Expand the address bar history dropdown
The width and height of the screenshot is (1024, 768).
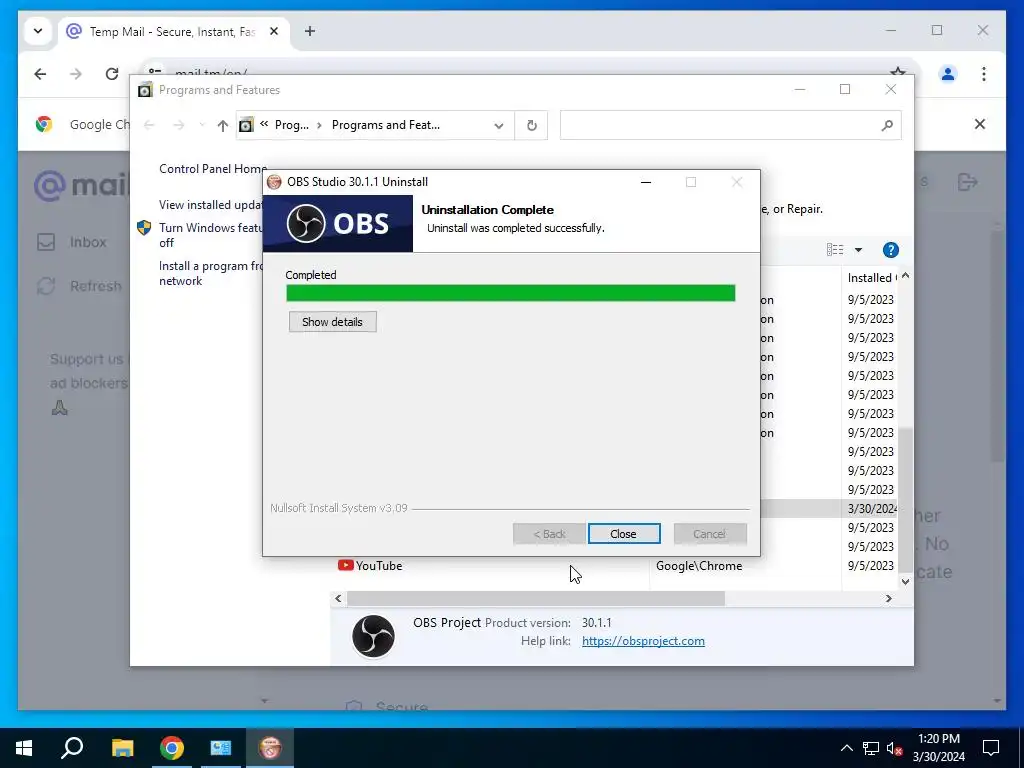(x=498, y=125)
